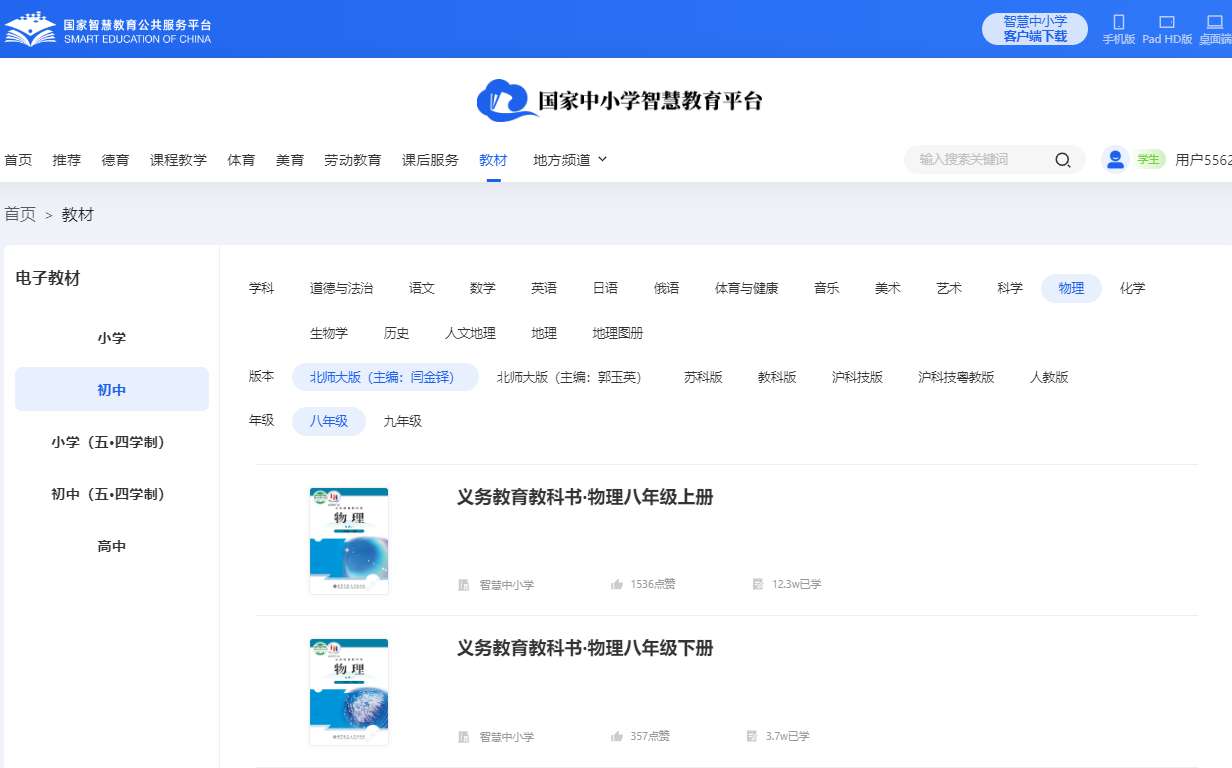Choose the 日语 subject
This screenshot has height=768, width=1232.
(605, 288)
